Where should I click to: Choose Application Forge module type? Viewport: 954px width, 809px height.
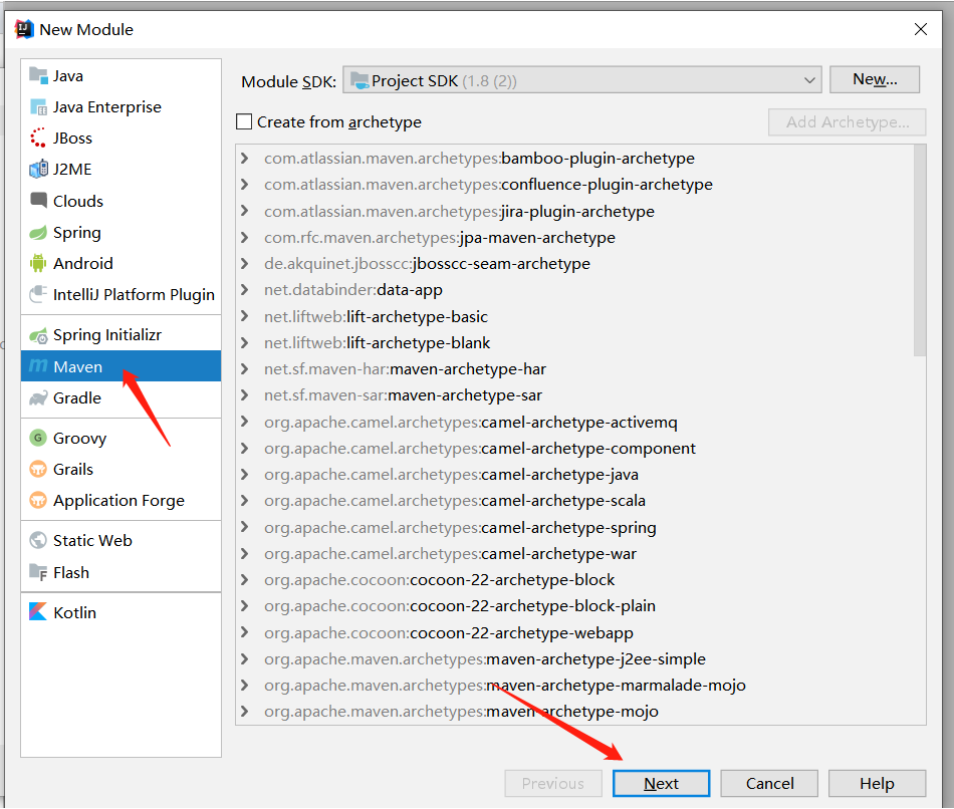pyautogui.click(x=121, y=500)
